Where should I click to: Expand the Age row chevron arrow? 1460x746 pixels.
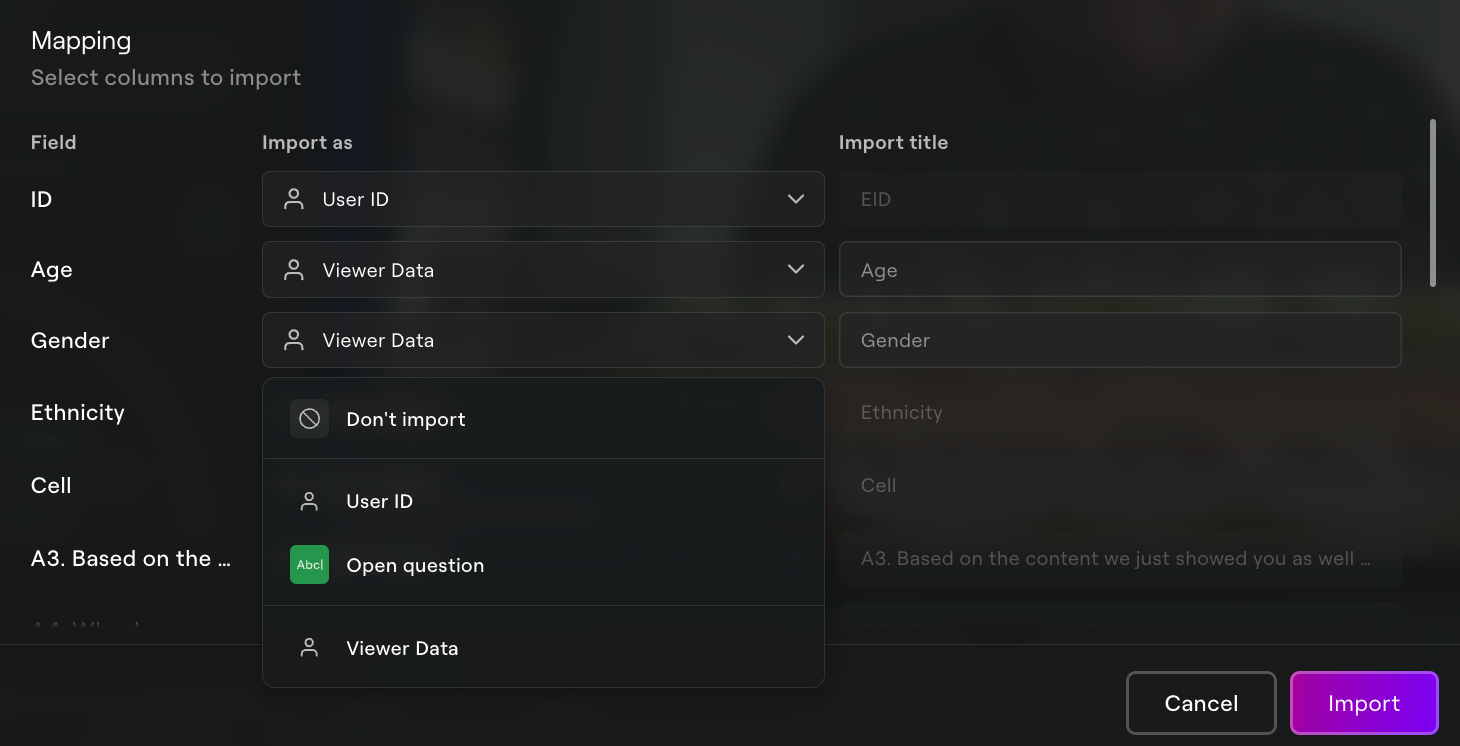click(796, 269)
